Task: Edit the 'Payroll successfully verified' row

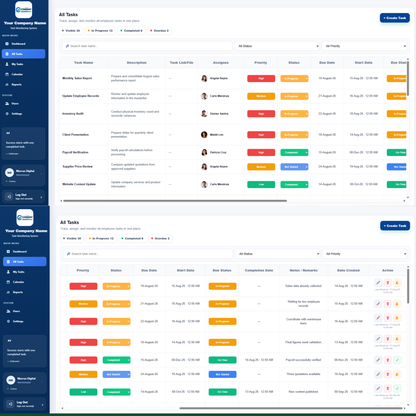Action: click(378, 360)
